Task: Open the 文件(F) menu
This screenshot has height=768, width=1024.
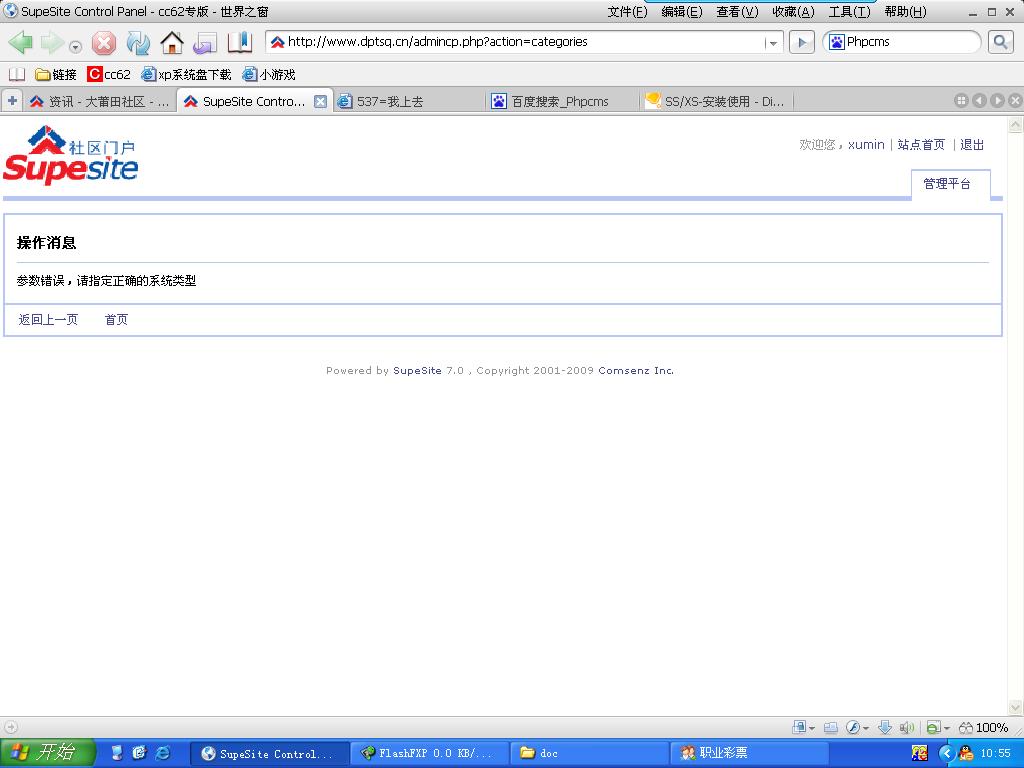Action: point(627,12)
